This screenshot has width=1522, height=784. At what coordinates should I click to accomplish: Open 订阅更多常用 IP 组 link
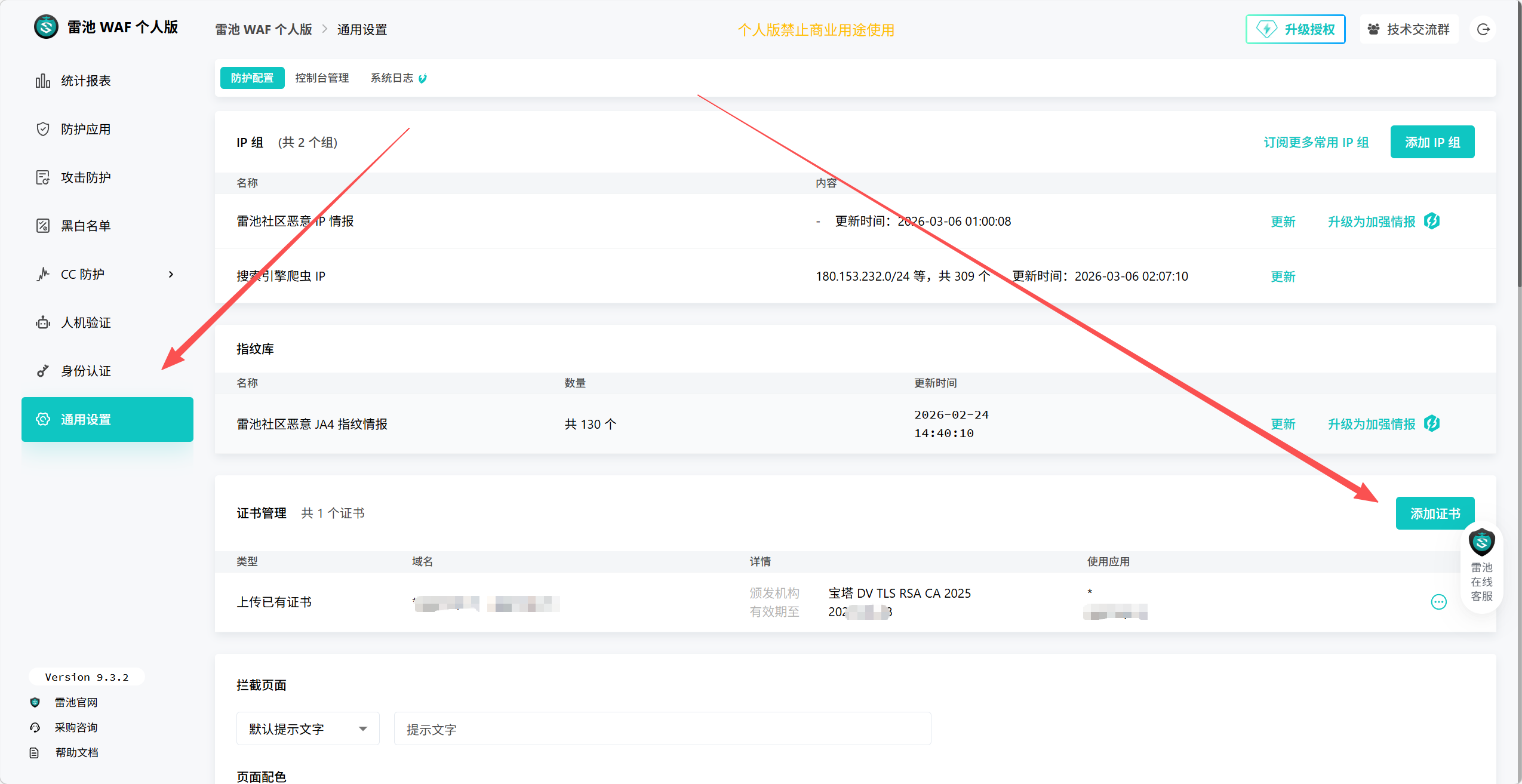(1316, 142)
